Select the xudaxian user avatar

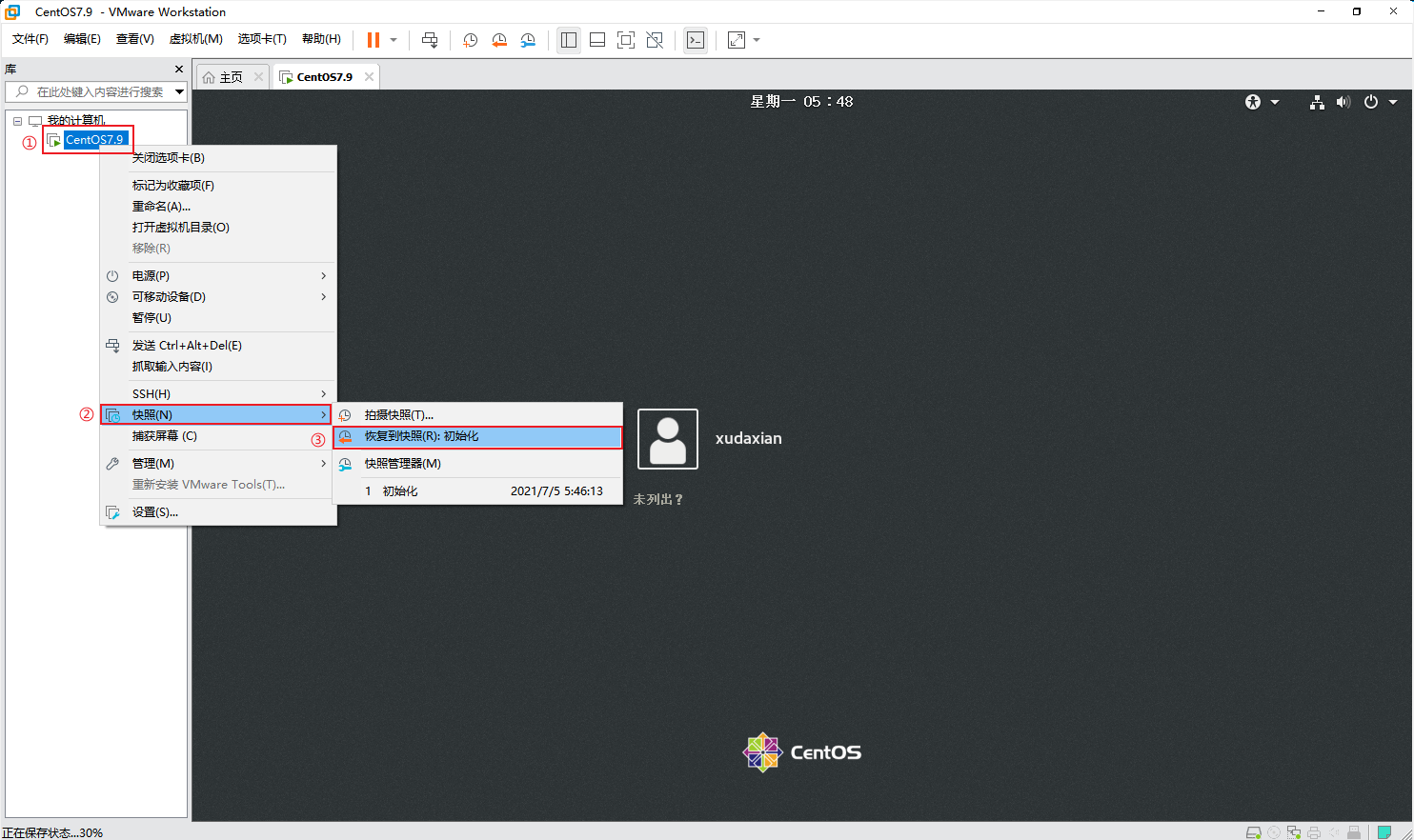tap(668, 439)
